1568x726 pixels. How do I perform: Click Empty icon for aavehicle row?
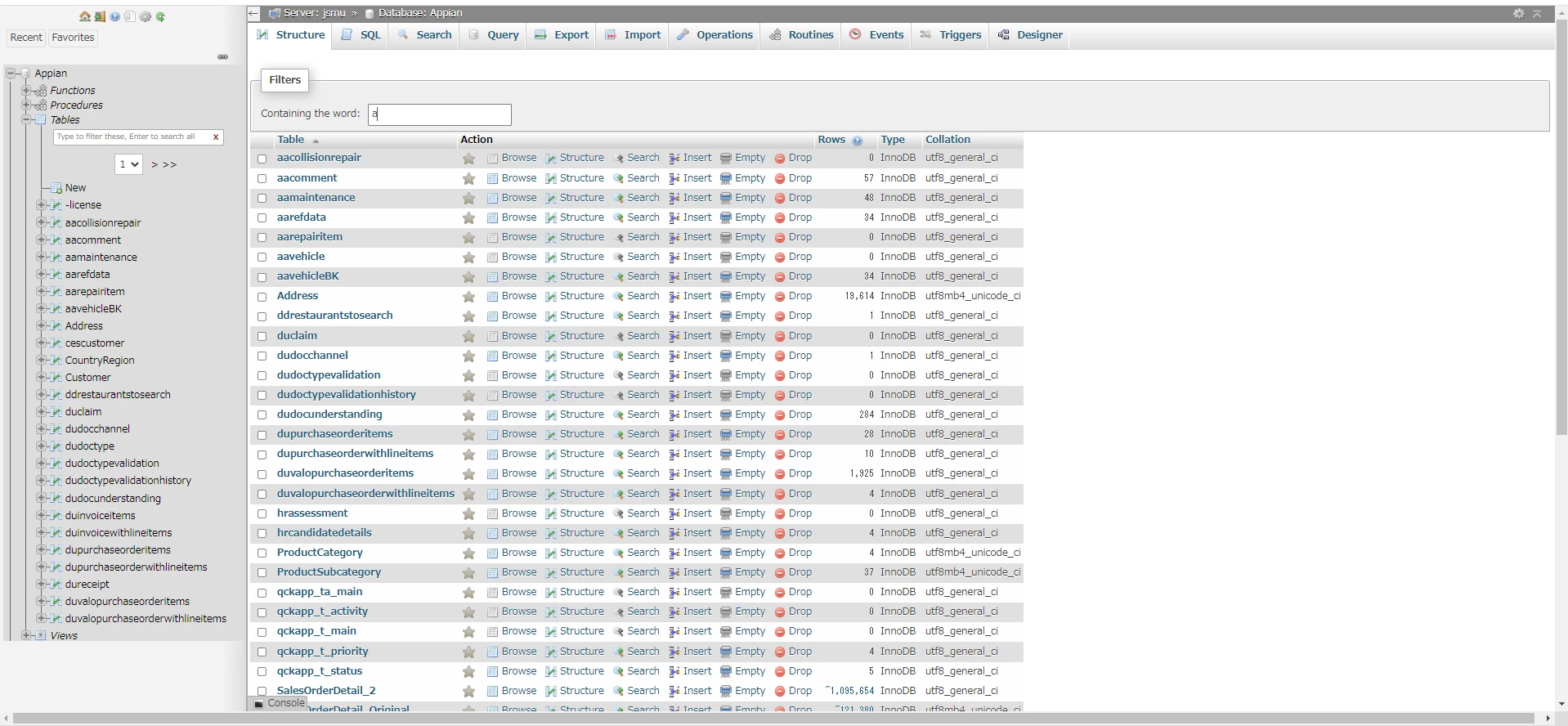point(726,257)
